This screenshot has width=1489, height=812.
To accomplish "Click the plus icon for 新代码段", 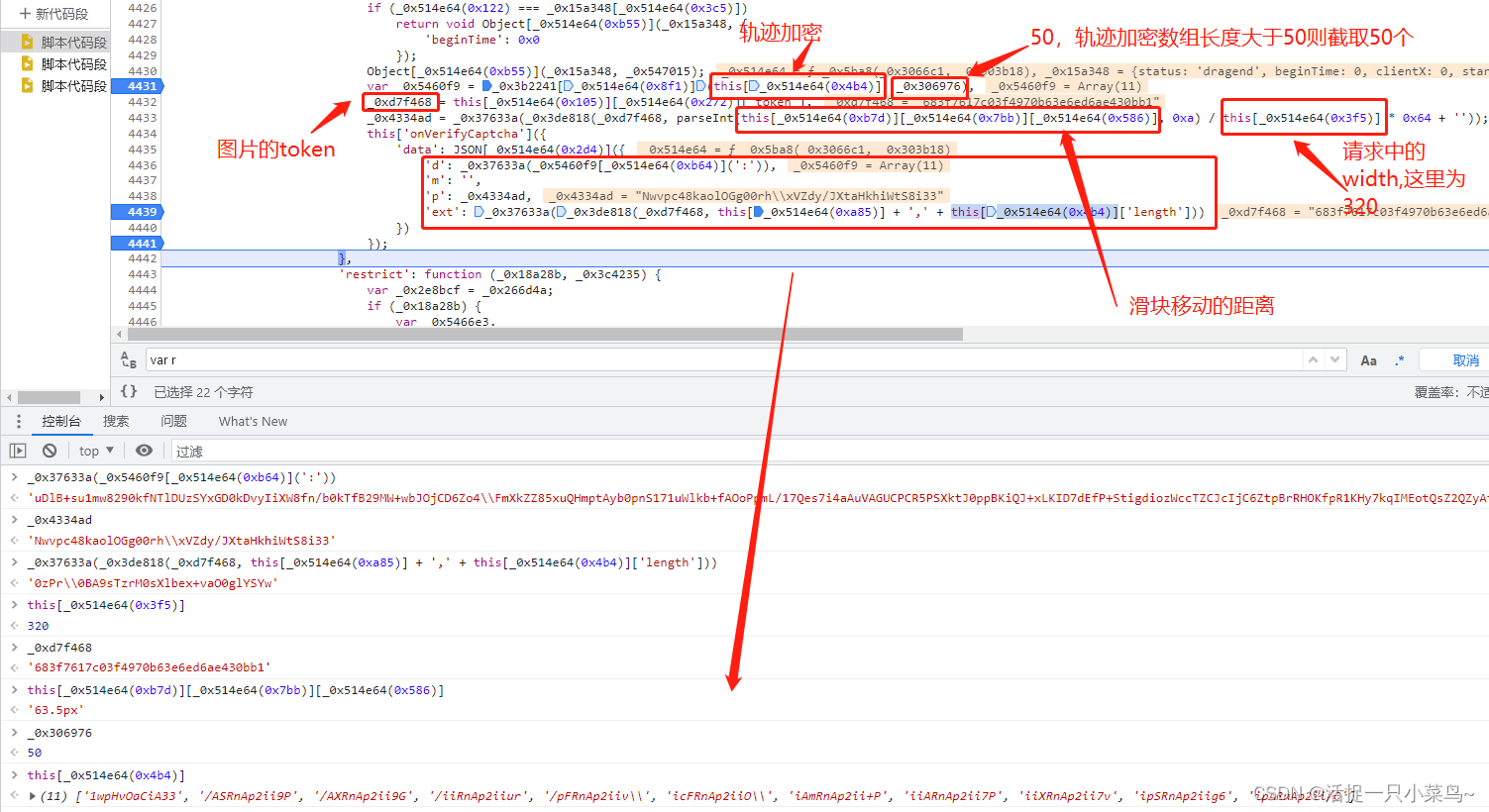I will (25, 14).
